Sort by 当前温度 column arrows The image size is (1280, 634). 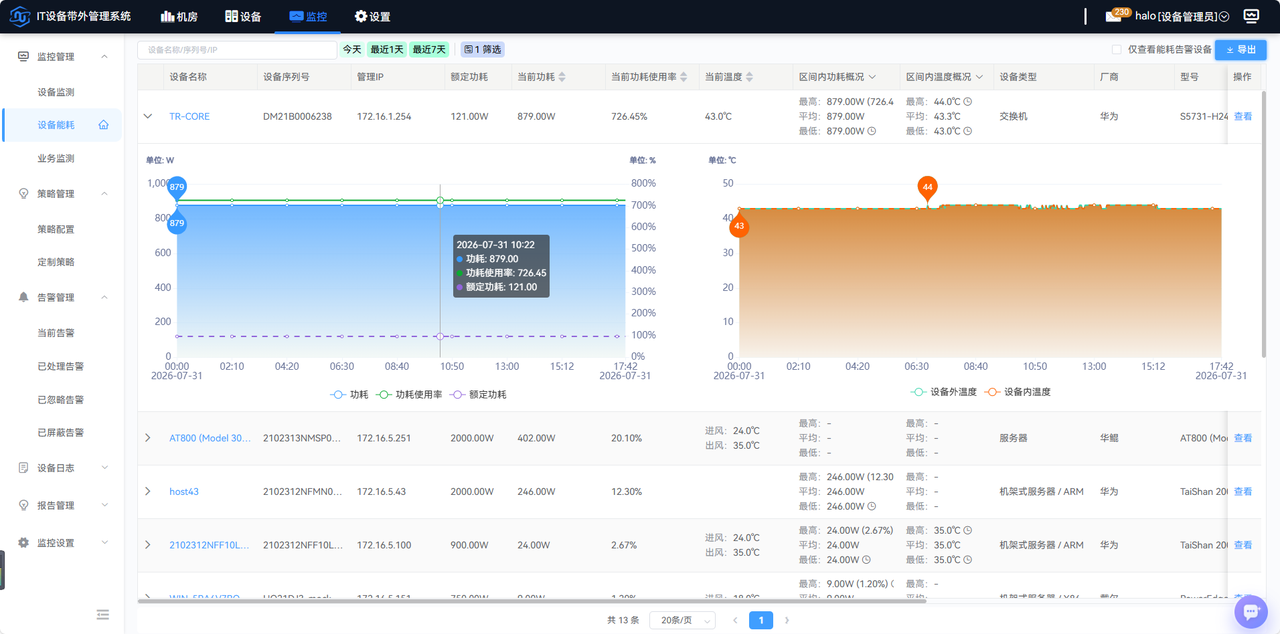point(750,77)
